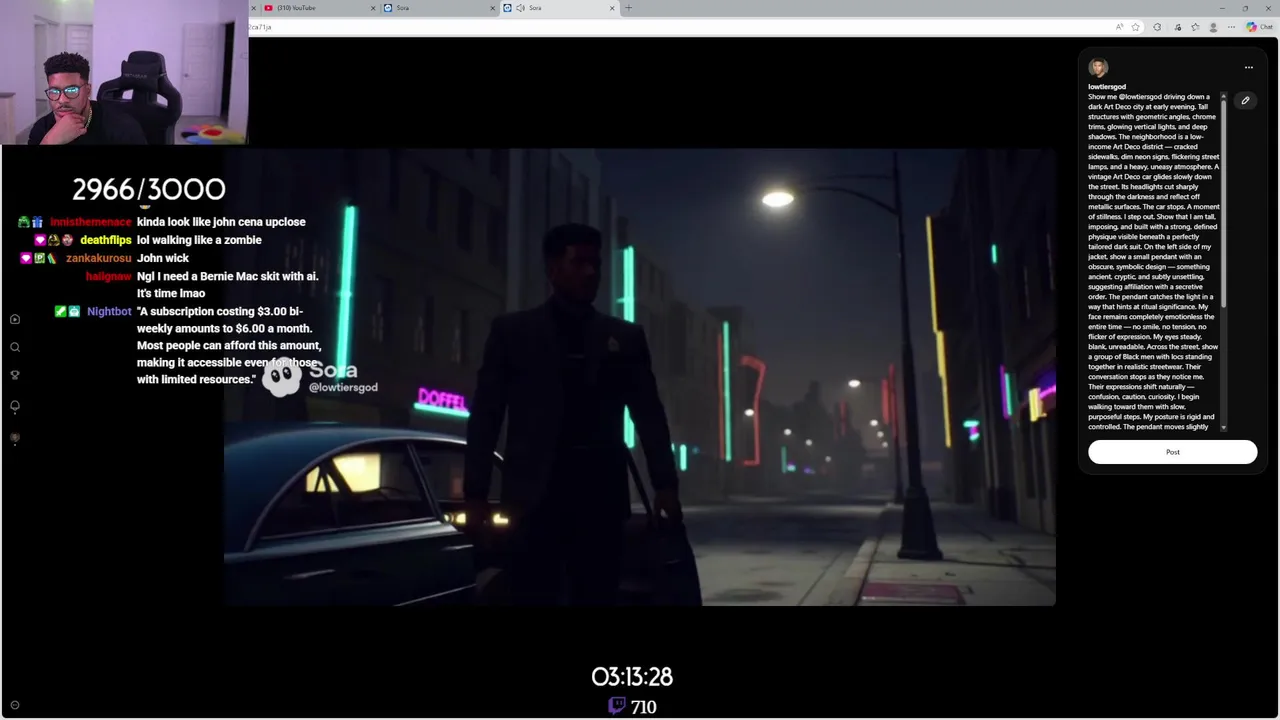
Task: Click the small profile avatar in sidebar
Action: click(15, 438)
